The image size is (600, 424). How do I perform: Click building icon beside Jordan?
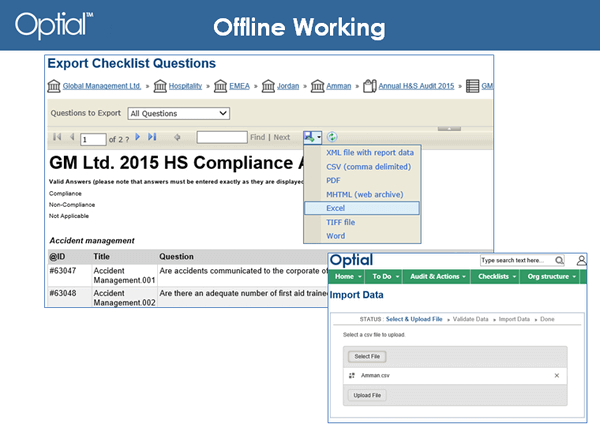point(268,86)
